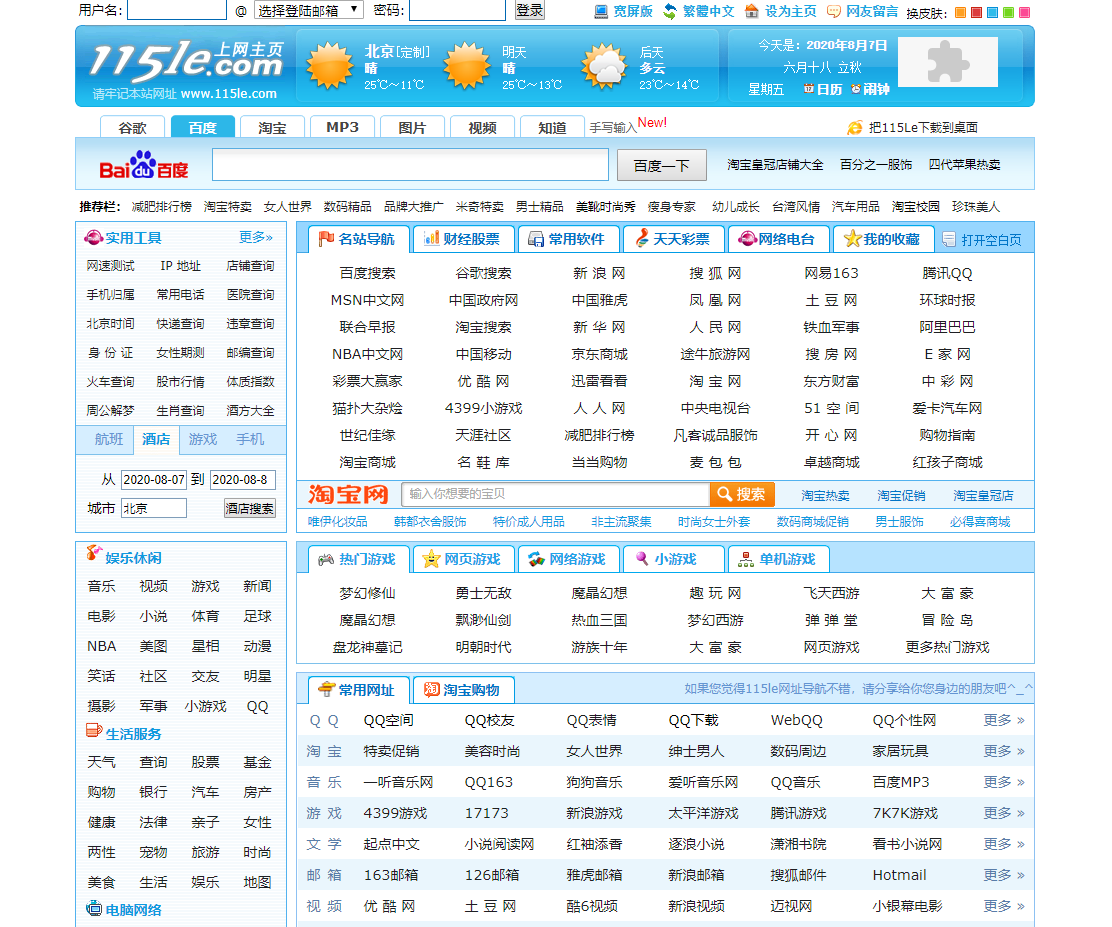Click the 登录 login button

pyautogui.click(x=529, y=11)
